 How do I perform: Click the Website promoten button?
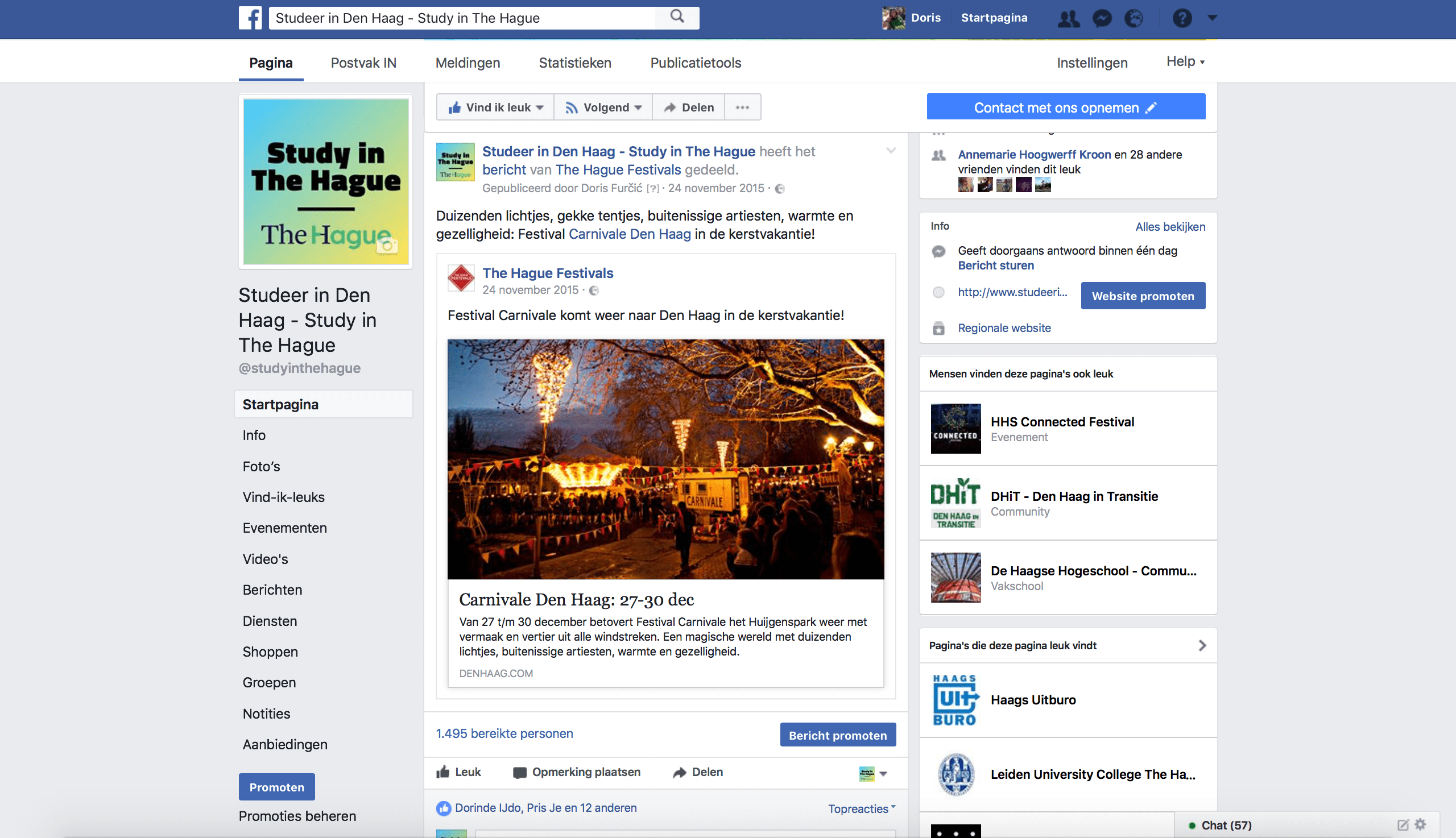click(x=1143, y=296)
